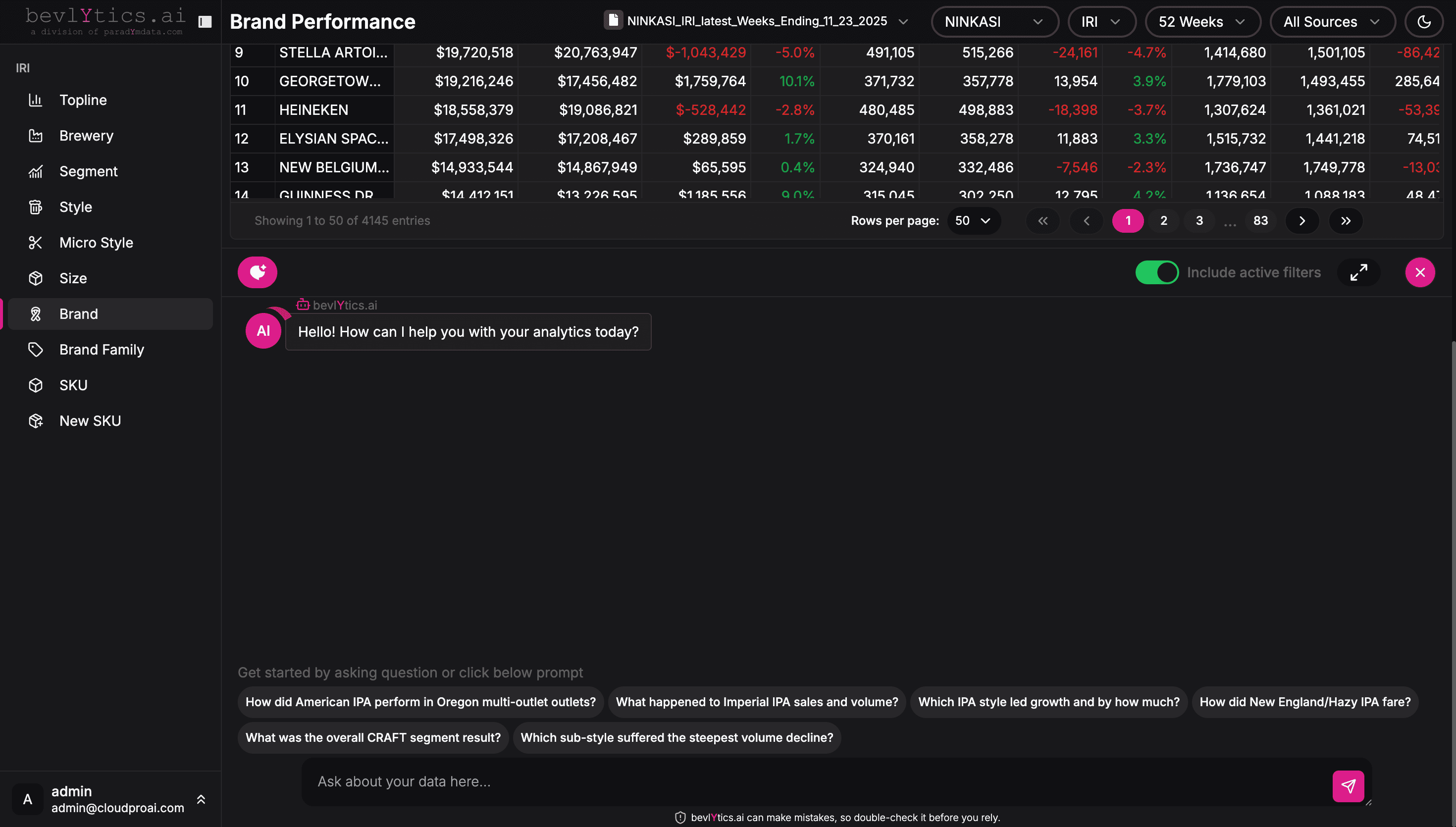Go to next table page
Screen dimensions: 1456x827
pyautogui.click(x=1301, y=221)
